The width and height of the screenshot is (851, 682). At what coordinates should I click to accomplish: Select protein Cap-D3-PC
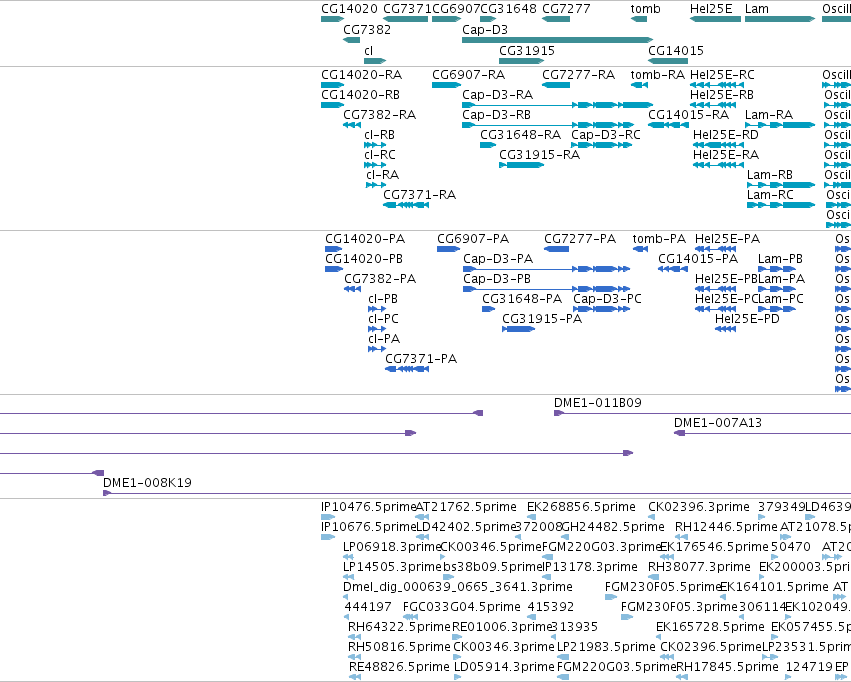coord(607,299)
